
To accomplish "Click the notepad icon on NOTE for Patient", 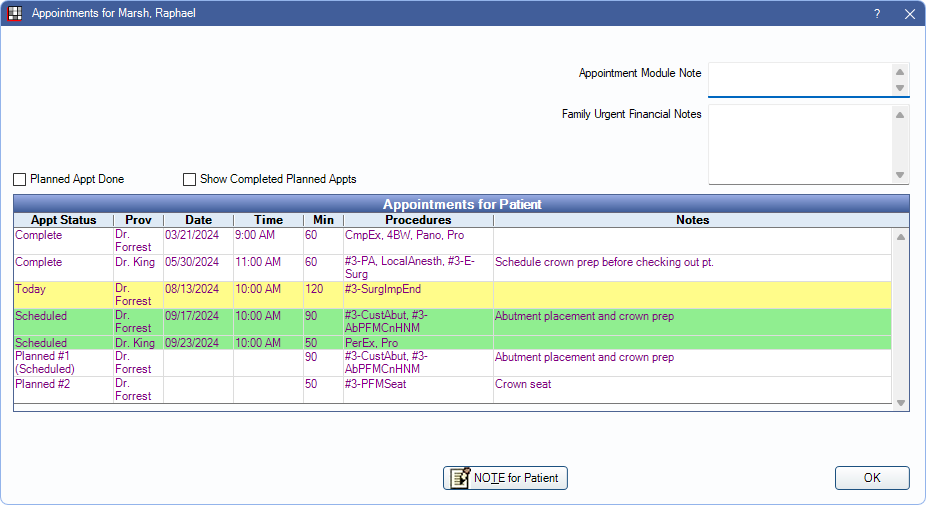I will click(460, 478).
